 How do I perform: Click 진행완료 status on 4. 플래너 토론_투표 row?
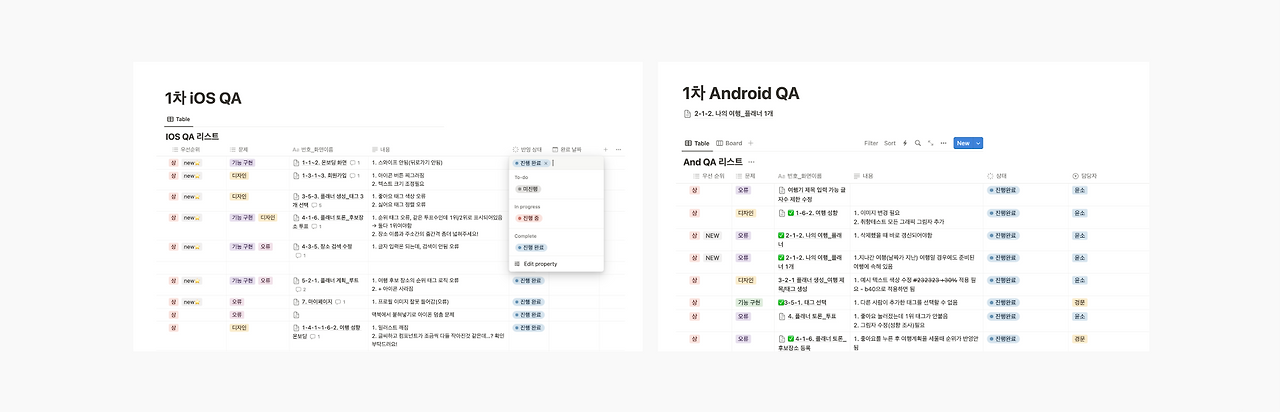point(1004,316)
